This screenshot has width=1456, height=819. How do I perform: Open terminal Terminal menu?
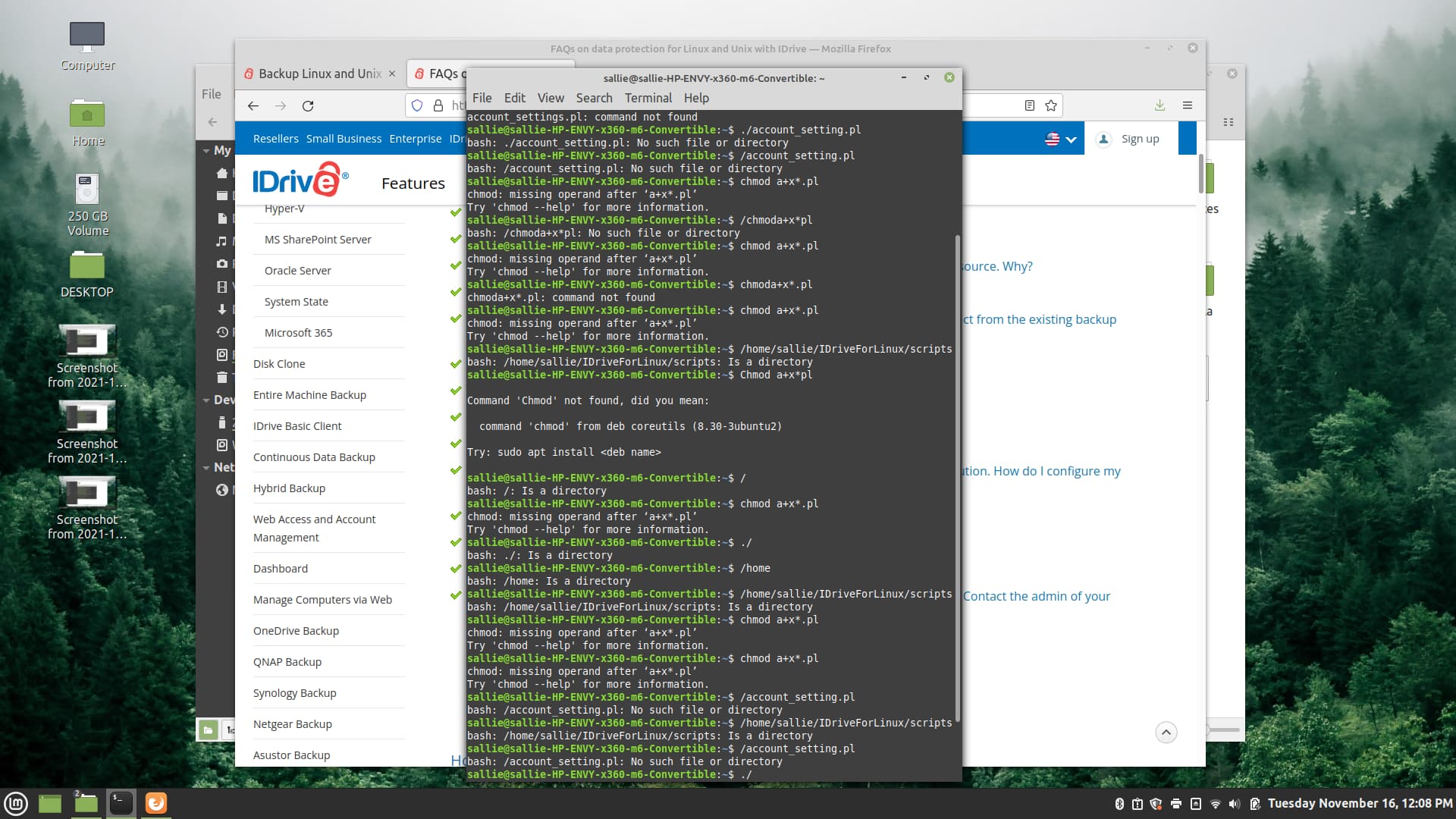pyautogui.click(x=648, y=98)
